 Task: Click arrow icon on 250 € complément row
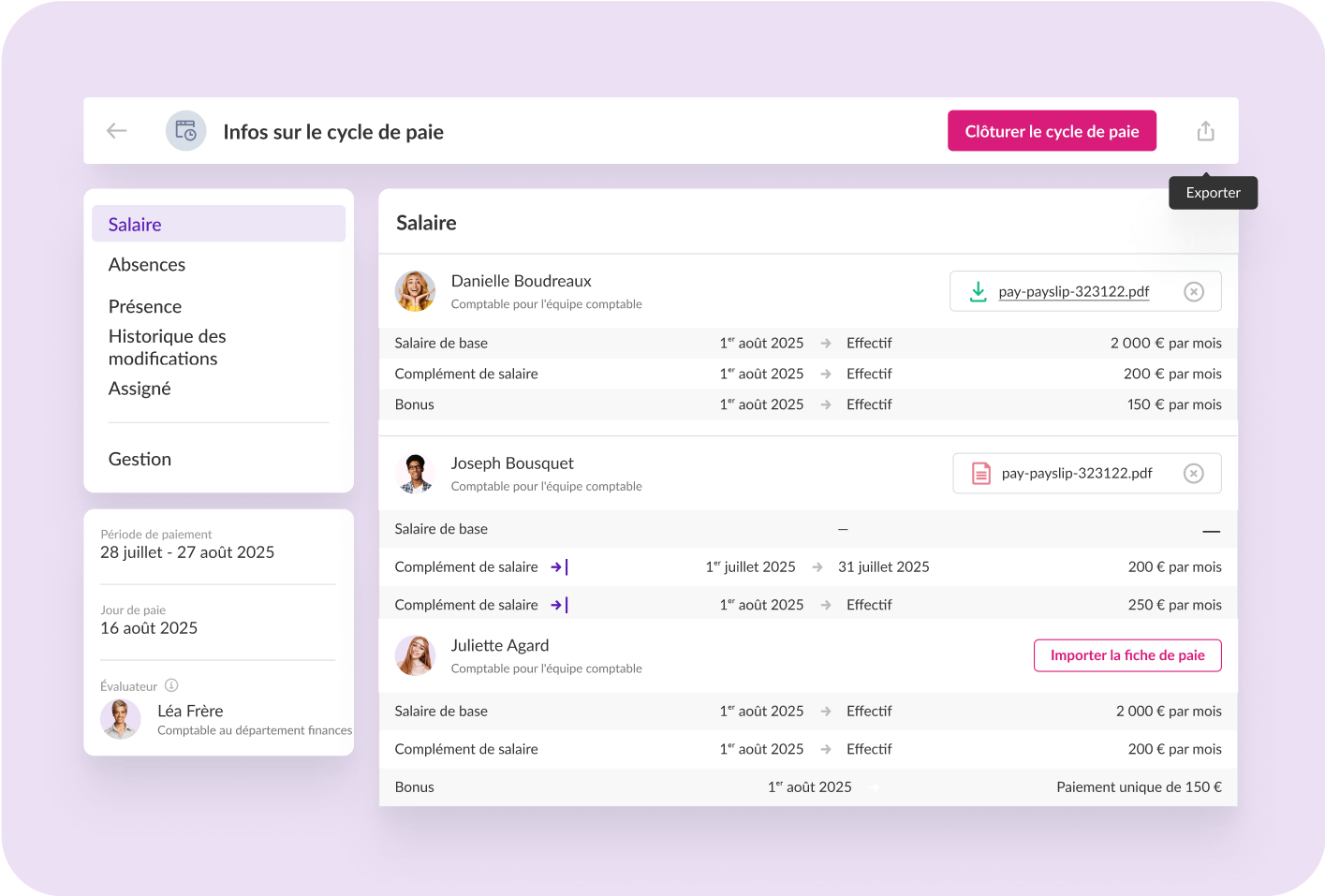pyautogui.click(x=559, y=606)
